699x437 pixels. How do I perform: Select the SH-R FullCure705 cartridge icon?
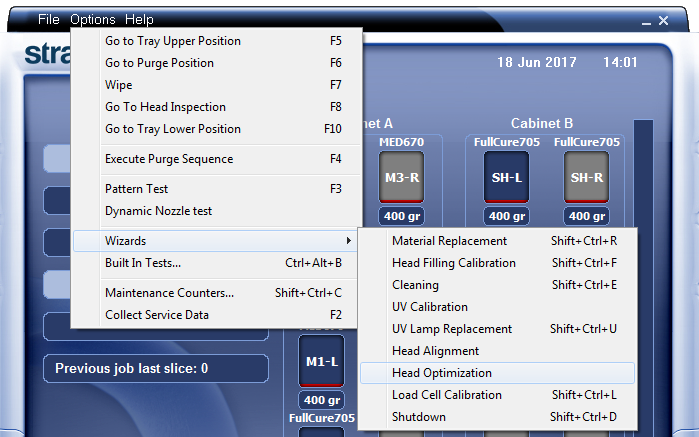585,177
